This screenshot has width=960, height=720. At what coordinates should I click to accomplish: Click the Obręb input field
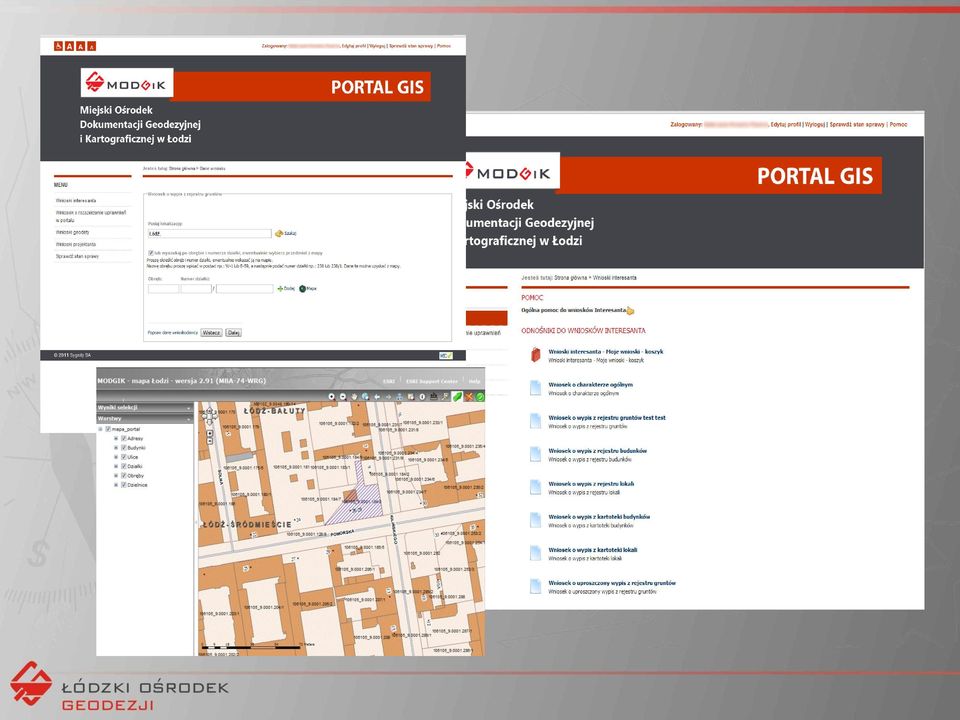pos(163,288)
